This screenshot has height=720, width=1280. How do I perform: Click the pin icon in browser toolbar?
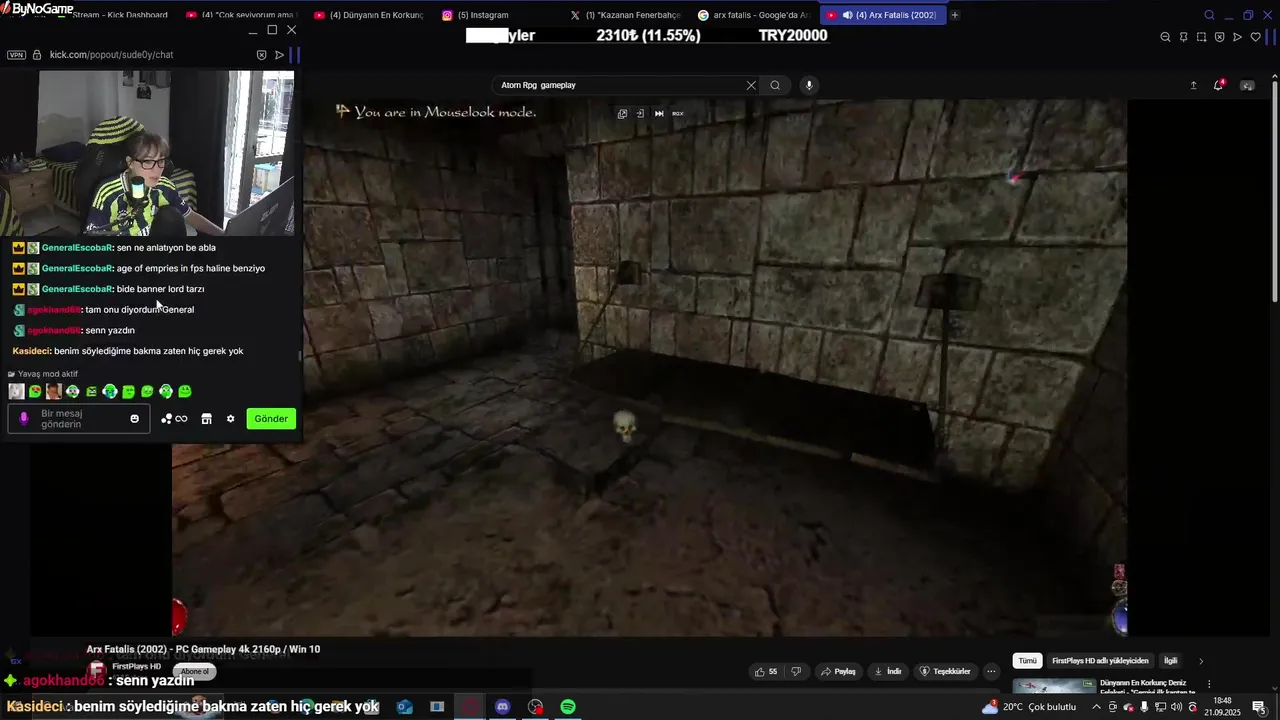tap(1183, 37)
